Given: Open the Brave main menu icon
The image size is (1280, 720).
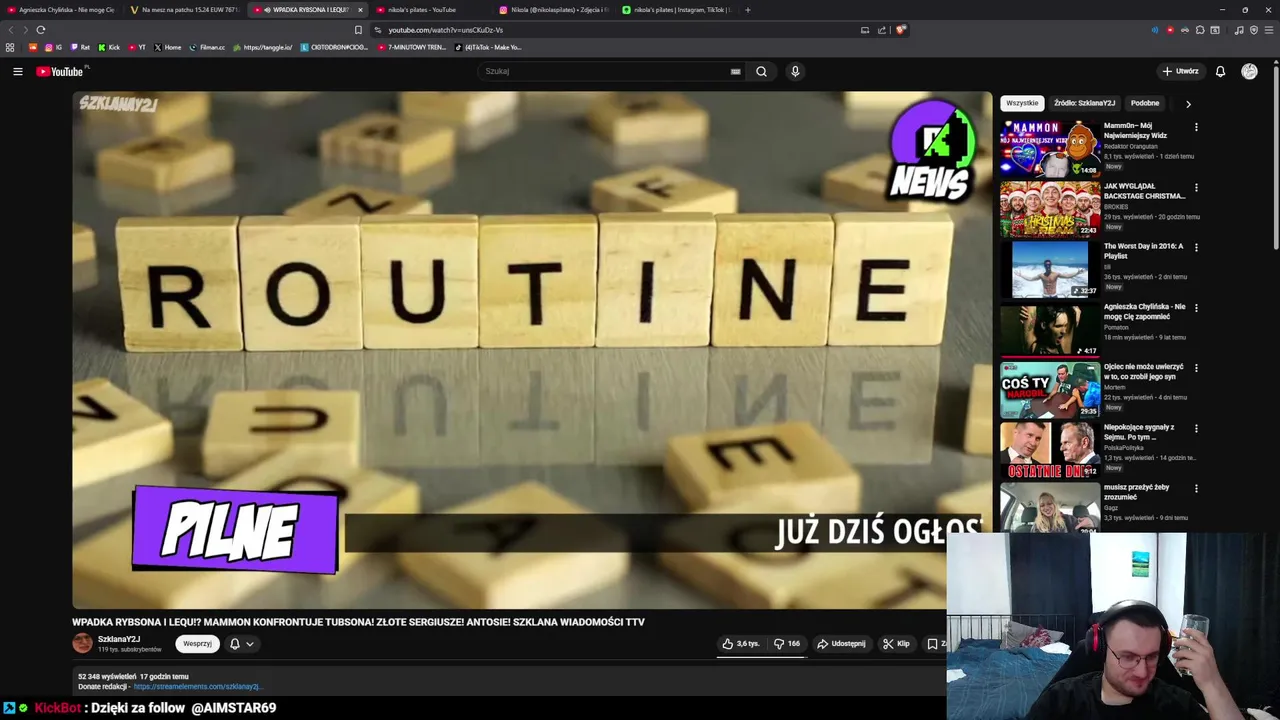Looking at the screenshot, I should [1269, 30].
